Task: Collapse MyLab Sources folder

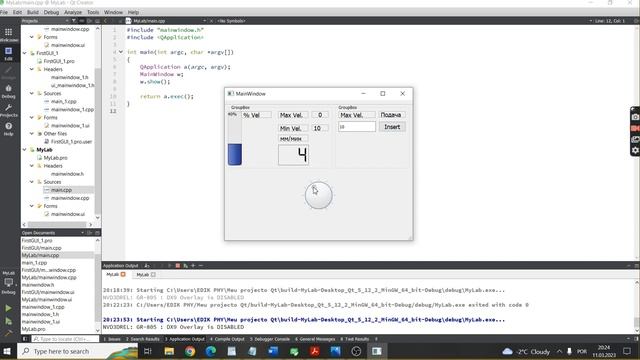Action: point(32,182)
